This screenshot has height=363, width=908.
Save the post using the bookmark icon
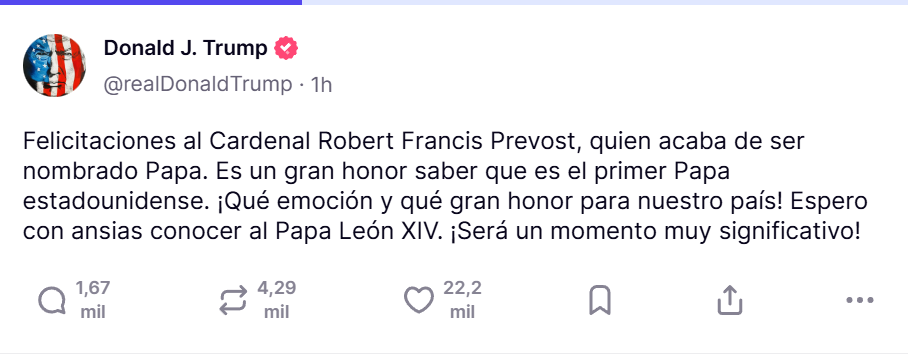coord(600,300)
